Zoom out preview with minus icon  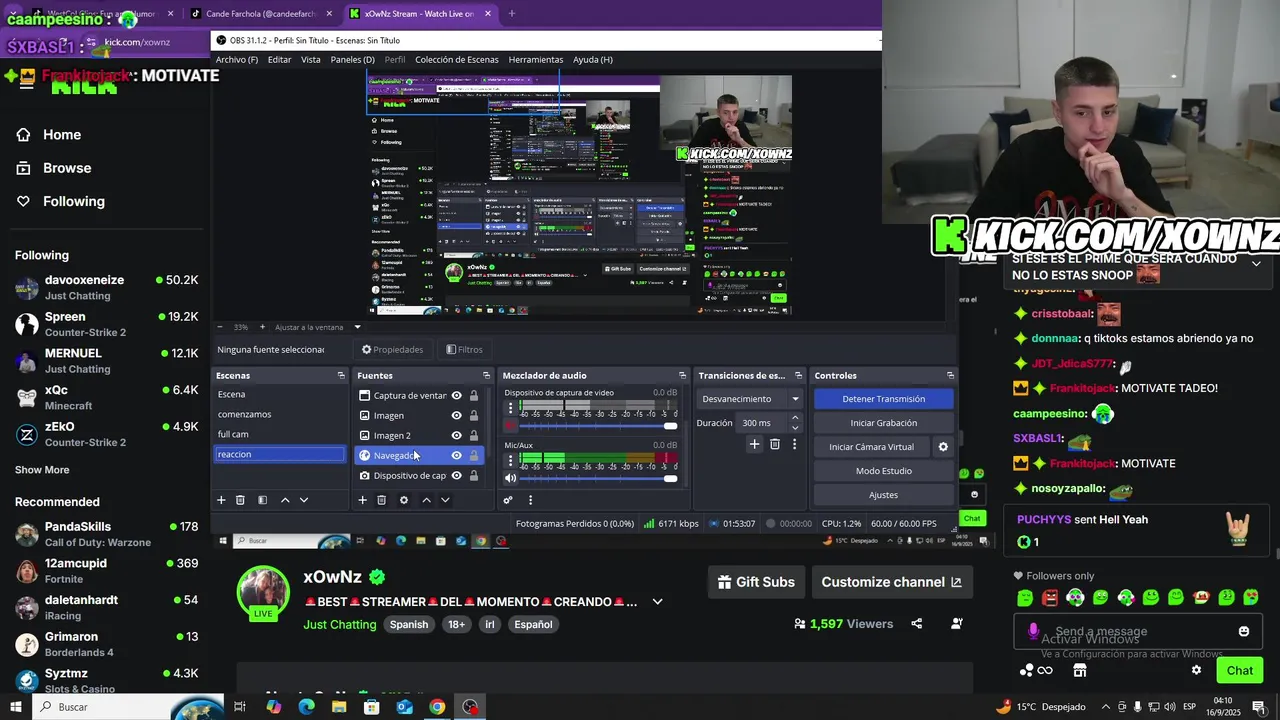click(x=220, y=327)
